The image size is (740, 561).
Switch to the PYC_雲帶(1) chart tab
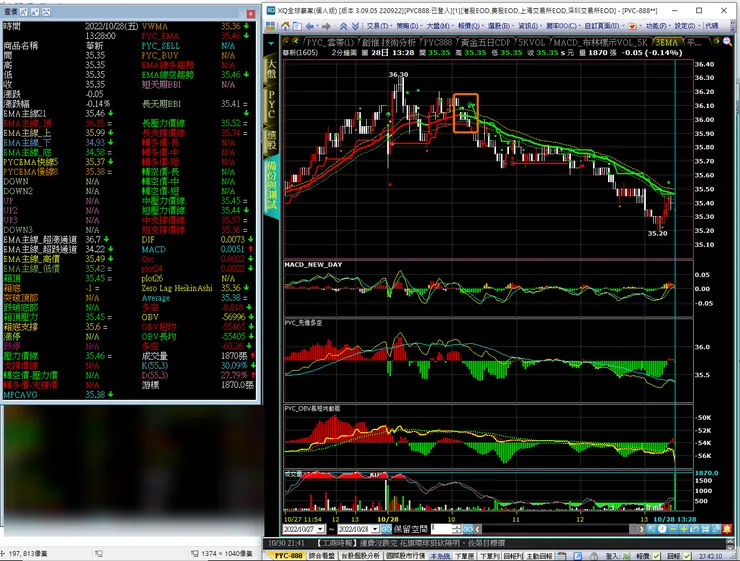[x=330, y=42]
